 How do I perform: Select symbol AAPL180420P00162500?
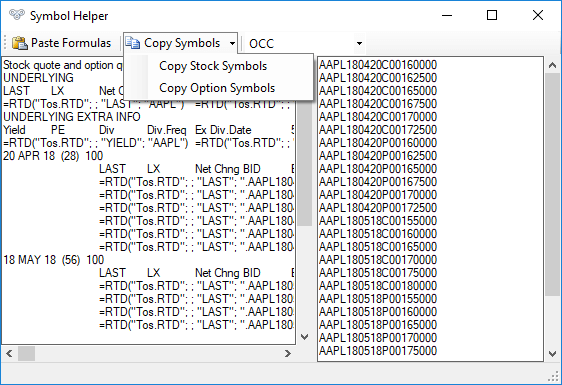pos(378,156)
